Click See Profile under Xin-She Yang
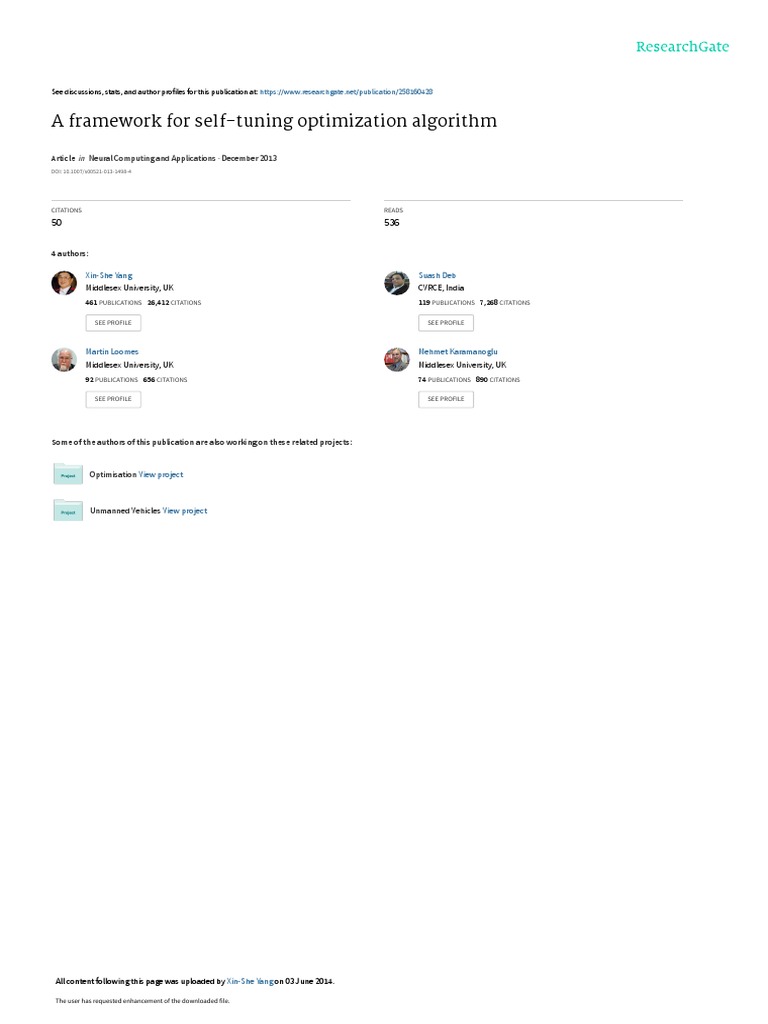The width and height of the screenshot is (768, 1024). coord(113,323)
